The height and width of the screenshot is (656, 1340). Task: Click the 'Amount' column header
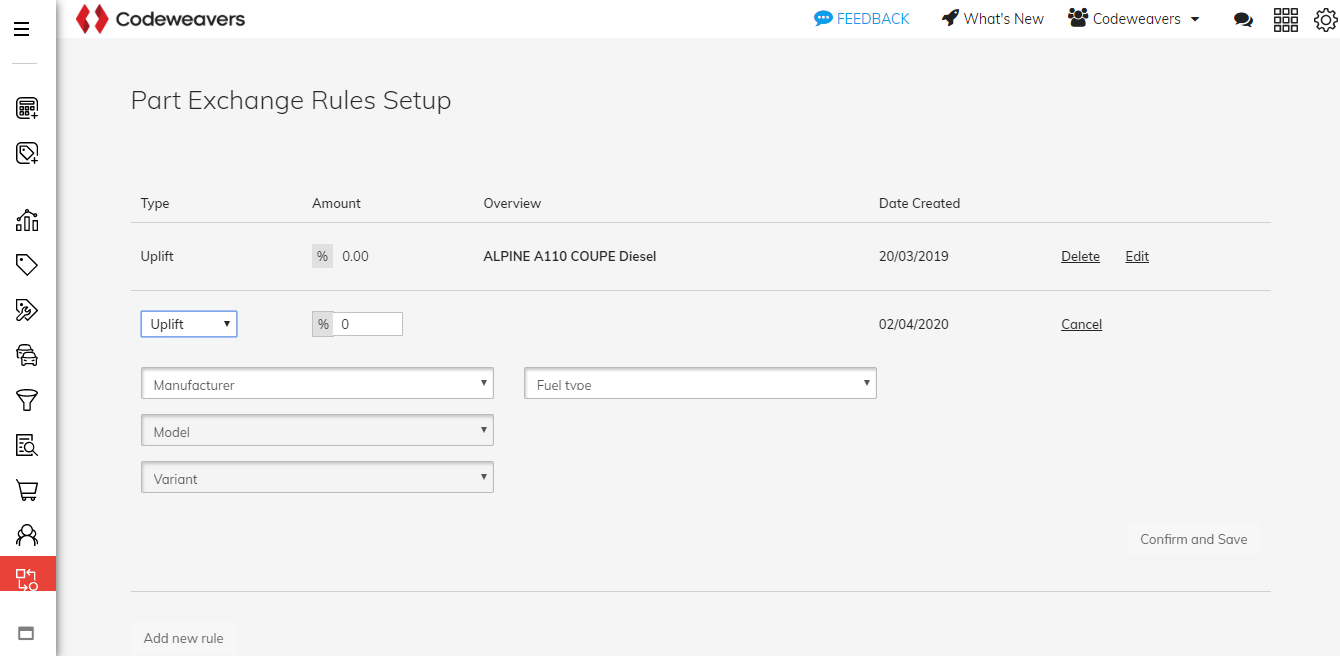(336, 203)
